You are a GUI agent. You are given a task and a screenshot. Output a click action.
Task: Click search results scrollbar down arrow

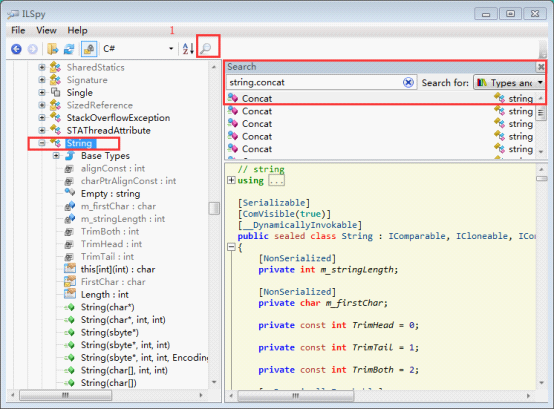(x=541, y=152)
